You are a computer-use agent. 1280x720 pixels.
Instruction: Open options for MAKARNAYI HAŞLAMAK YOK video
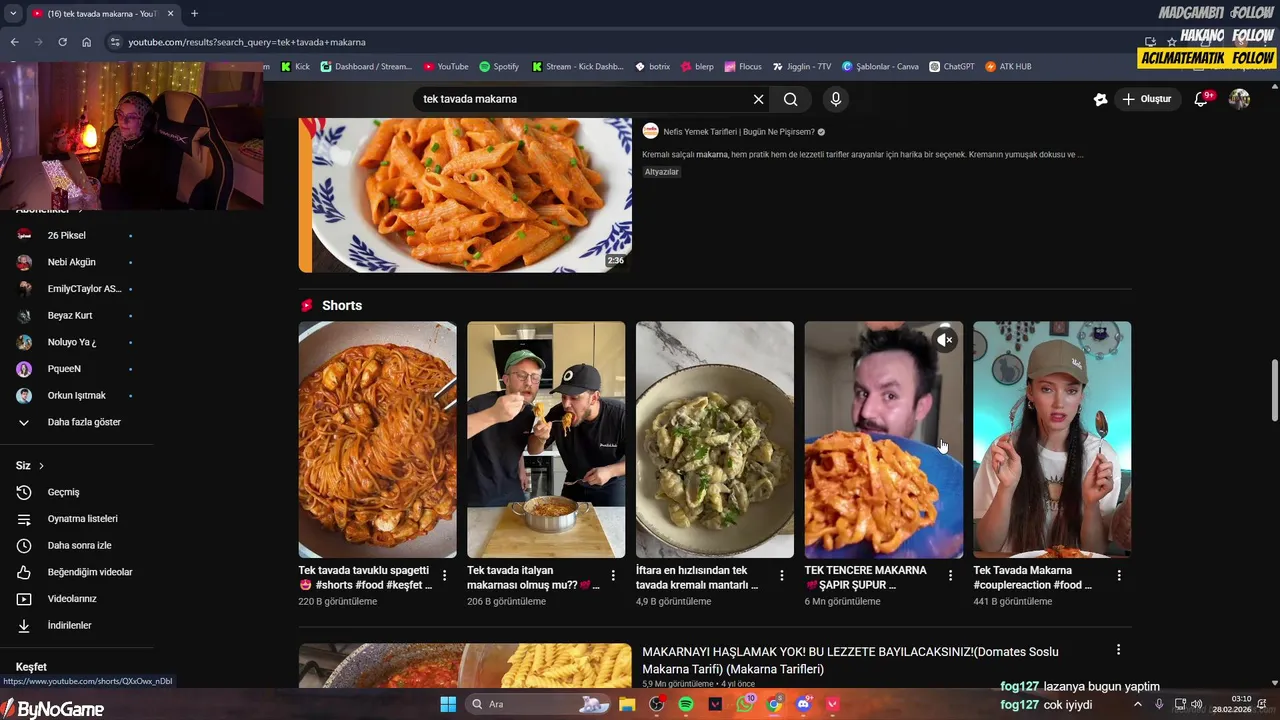click(1119, 650)
